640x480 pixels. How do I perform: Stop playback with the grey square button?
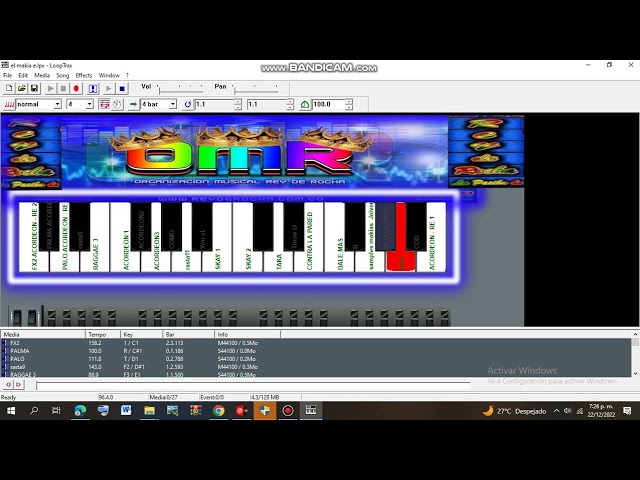pyautogui.click(x=63, y=88)
